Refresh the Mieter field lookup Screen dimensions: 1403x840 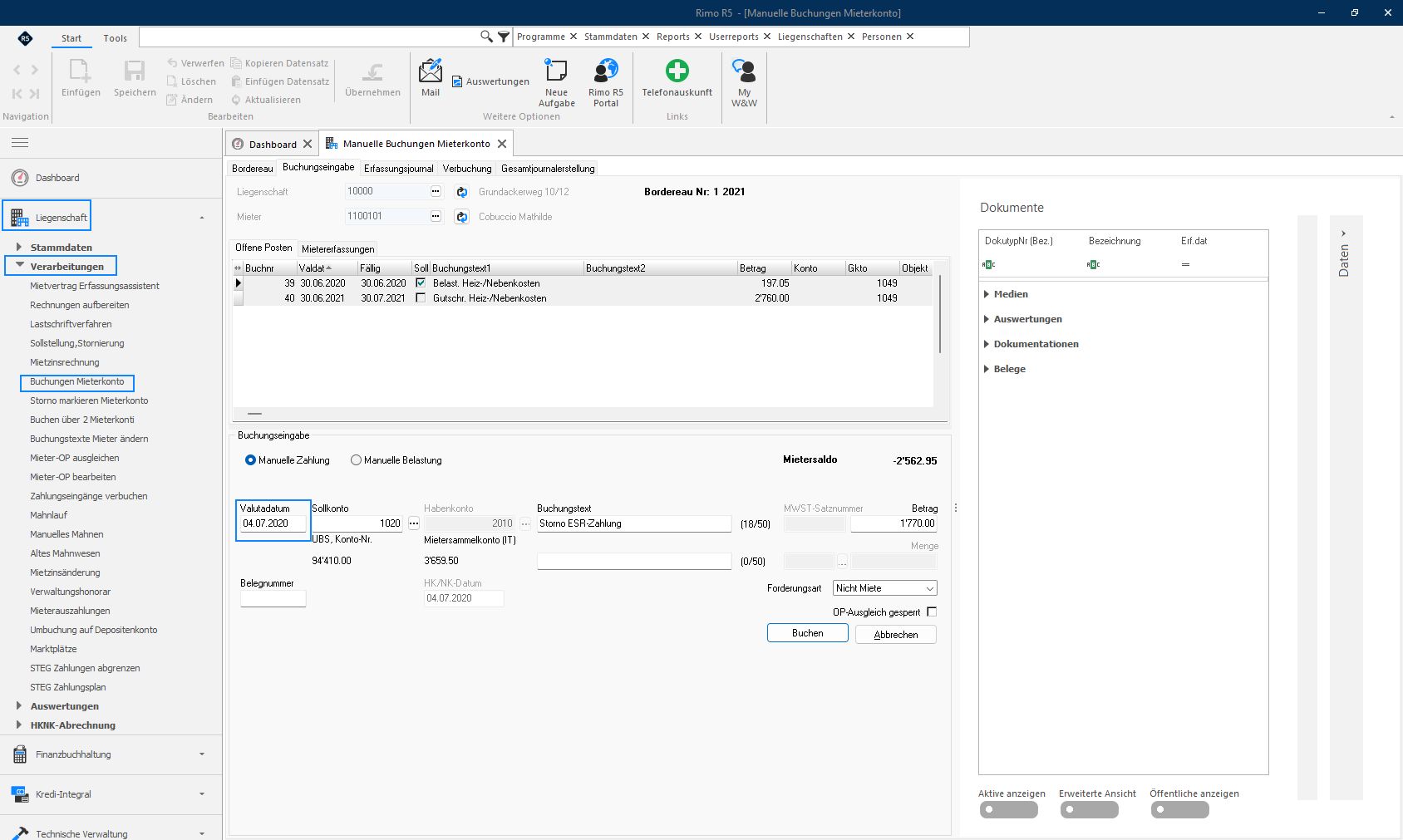click(x=462, y=217)
